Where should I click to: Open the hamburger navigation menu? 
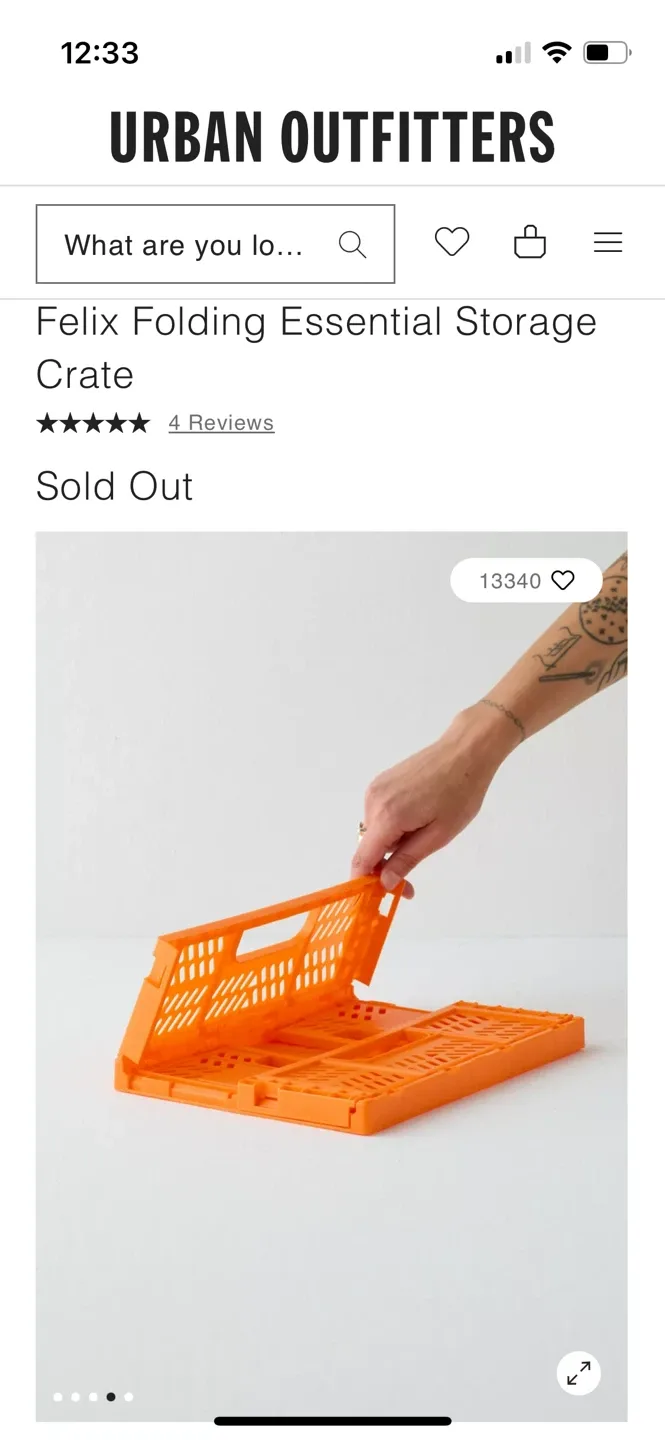[608, 243]
